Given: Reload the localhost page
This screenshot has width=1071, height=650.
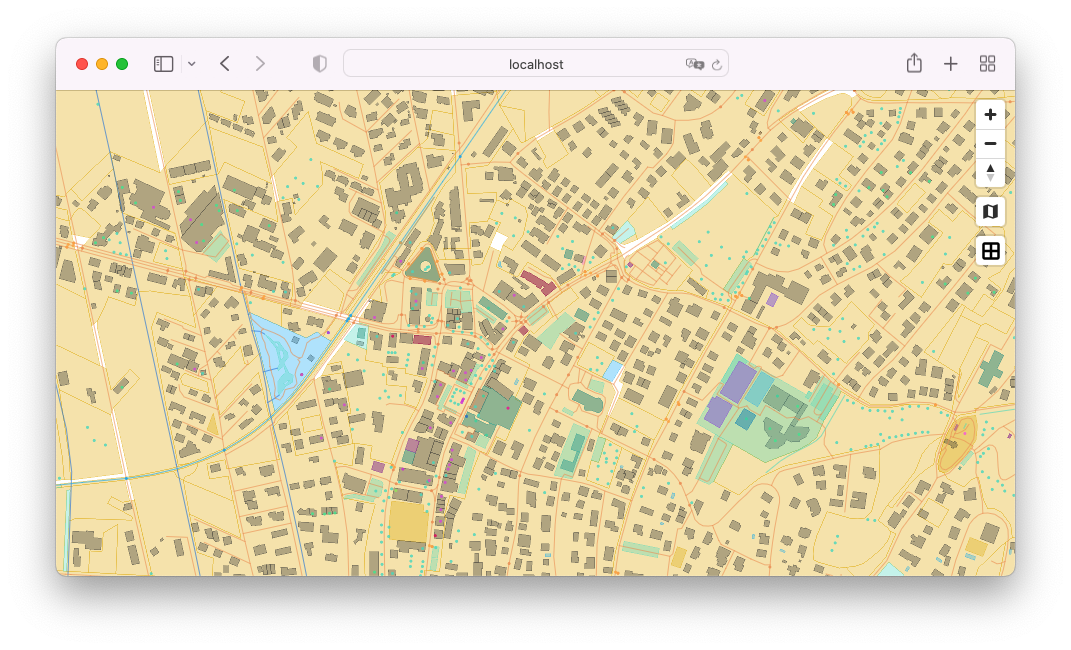Looking at the screenshot, I should [718, 64].
